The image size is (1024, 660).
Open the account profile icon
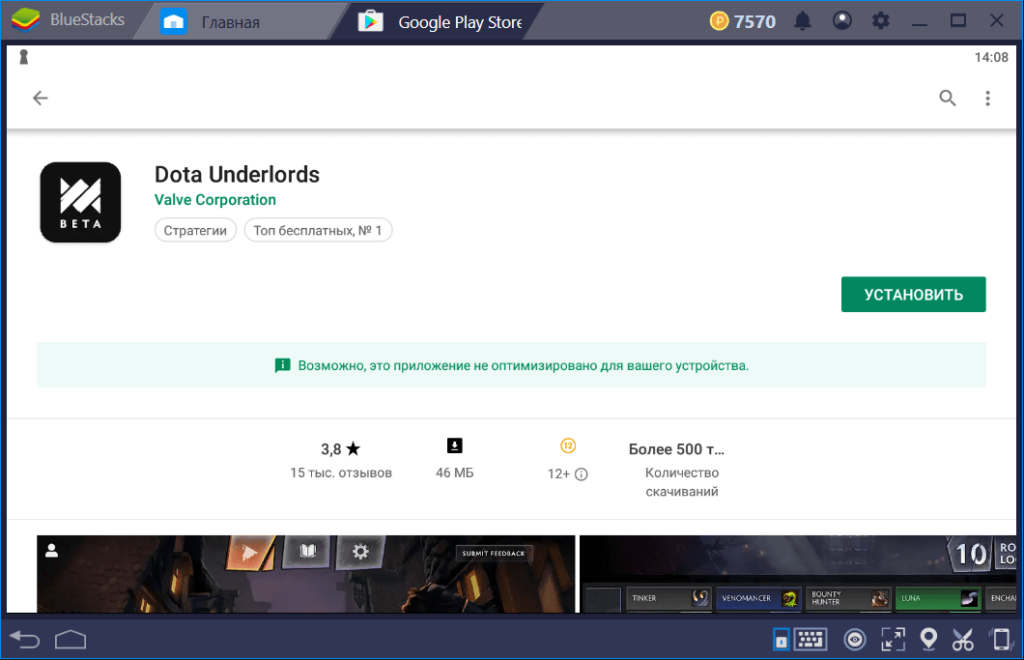(842, 21)
